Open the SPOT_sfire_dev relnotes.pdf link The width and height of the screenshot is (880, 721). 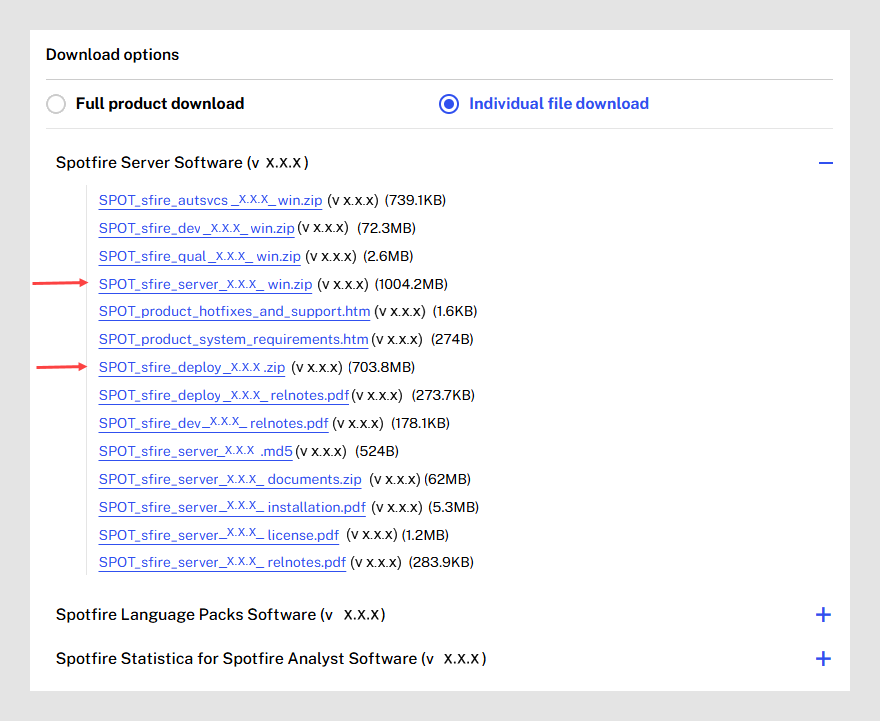[x=213, y=424]
